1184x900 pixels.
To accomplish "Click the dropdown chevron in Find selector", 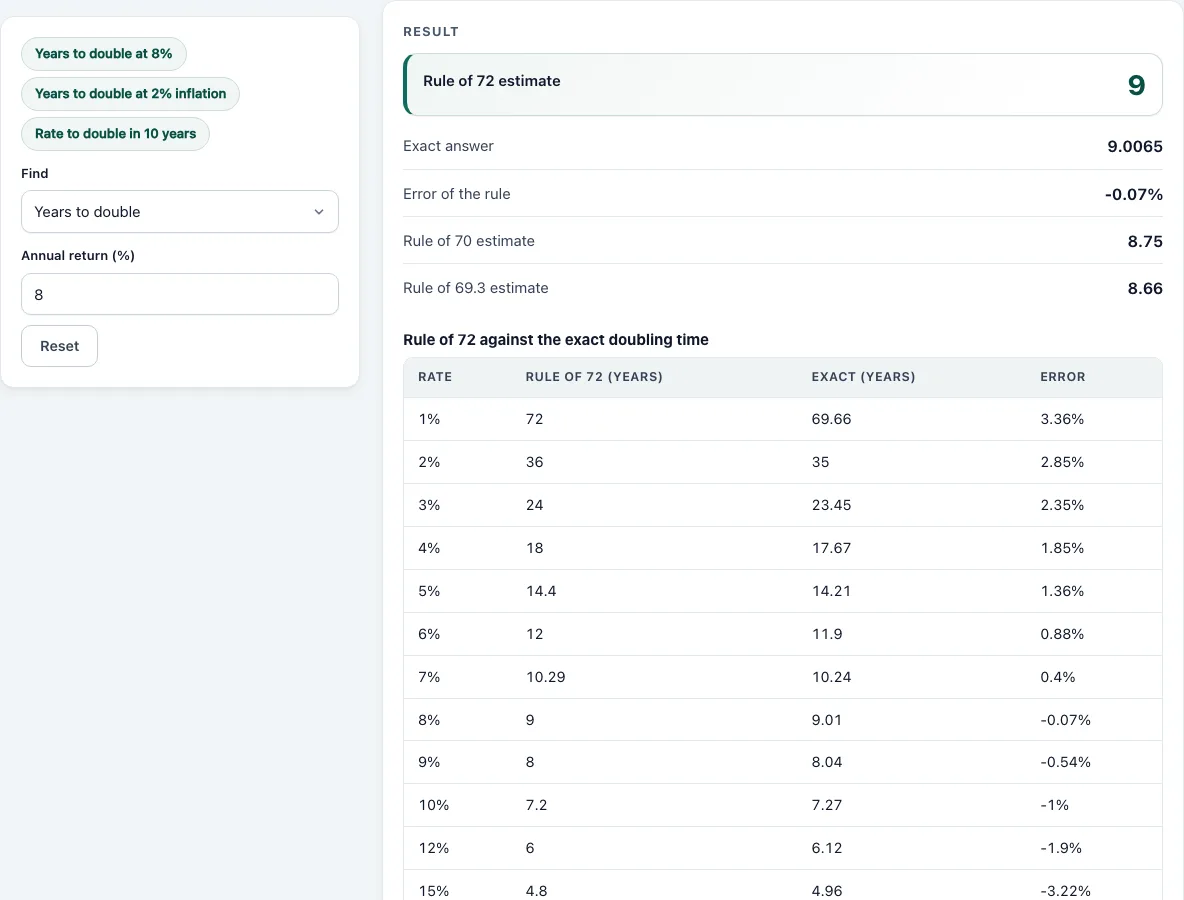I will coord(319,212).
